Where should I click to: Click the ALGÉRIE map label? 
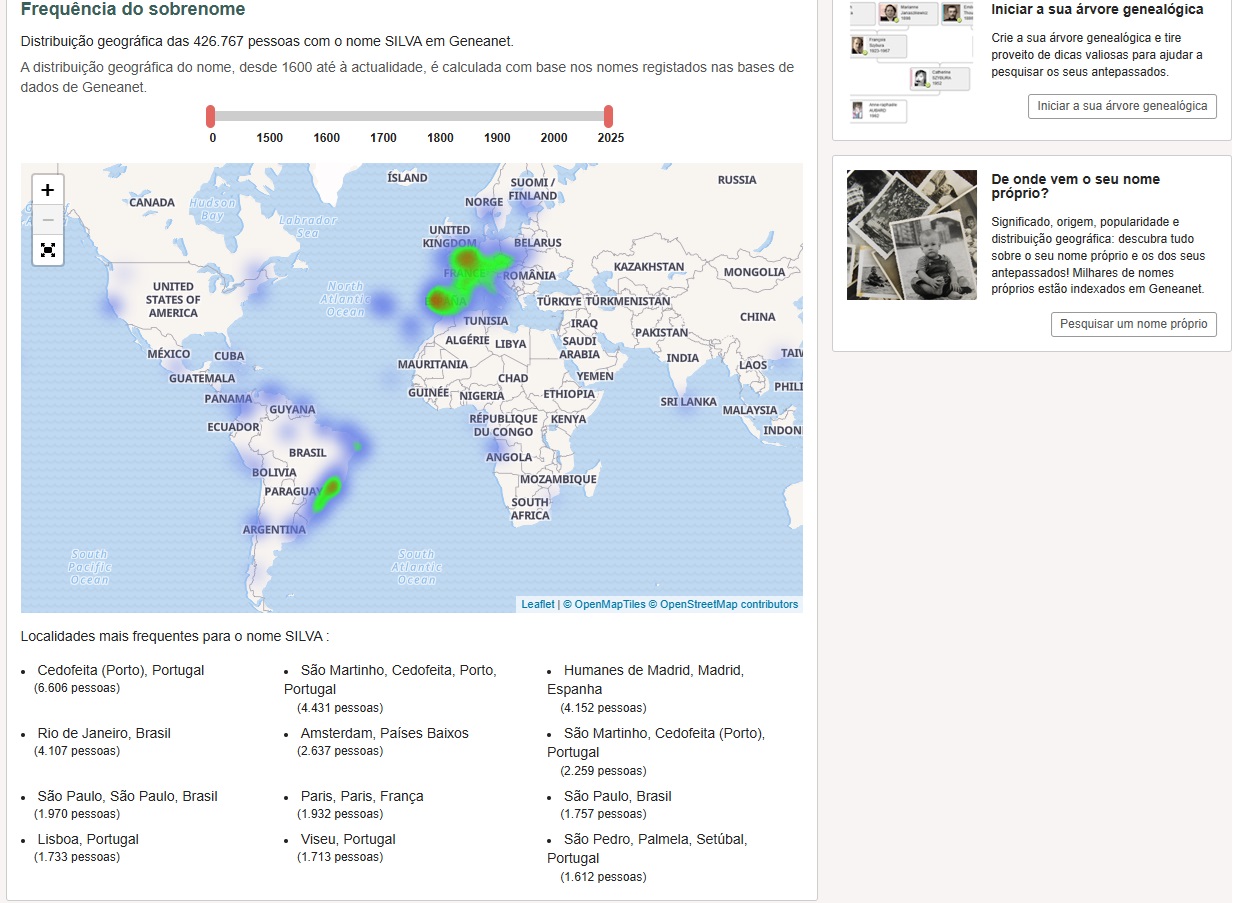[467, 340]
